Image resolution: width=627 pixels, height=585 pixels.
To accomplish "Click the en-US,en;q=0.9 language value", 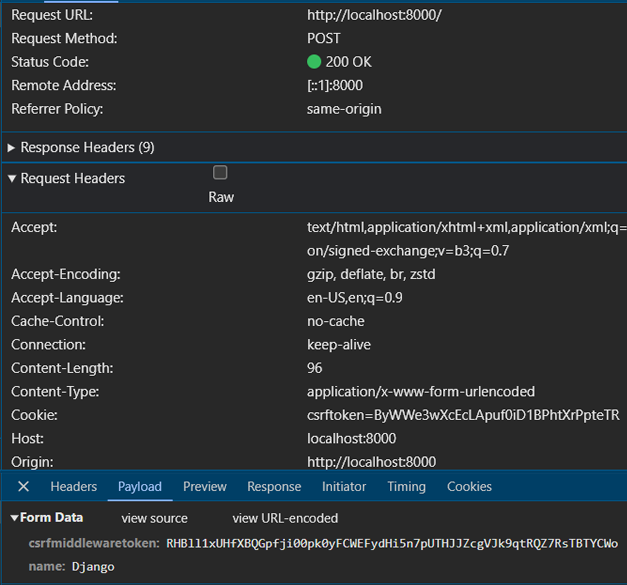I will 355,298.
